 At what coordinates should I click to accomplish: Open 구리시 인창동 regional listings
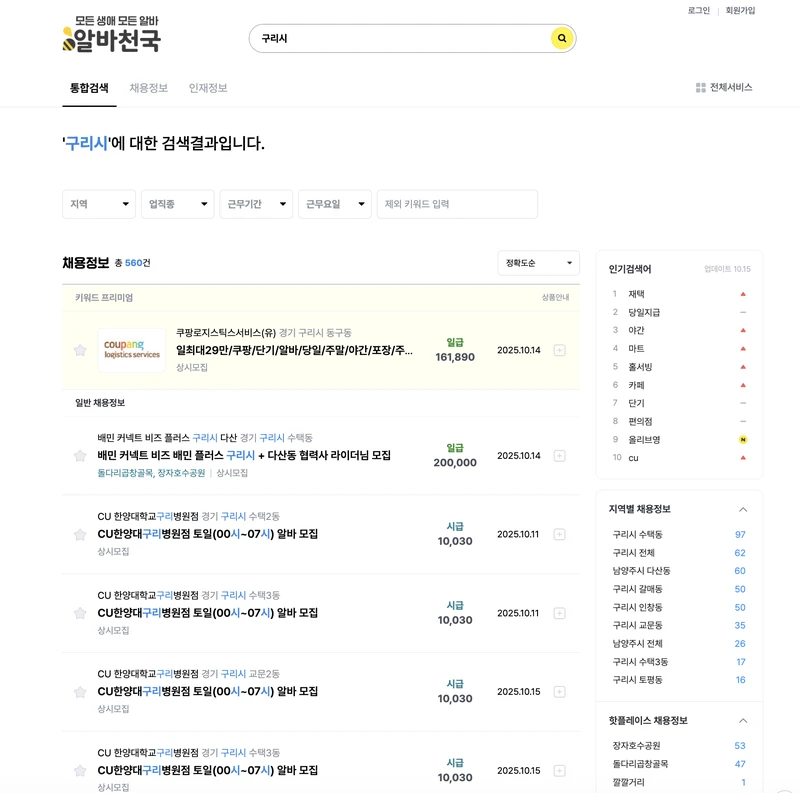pyautogui.click(x=638, y=607)
